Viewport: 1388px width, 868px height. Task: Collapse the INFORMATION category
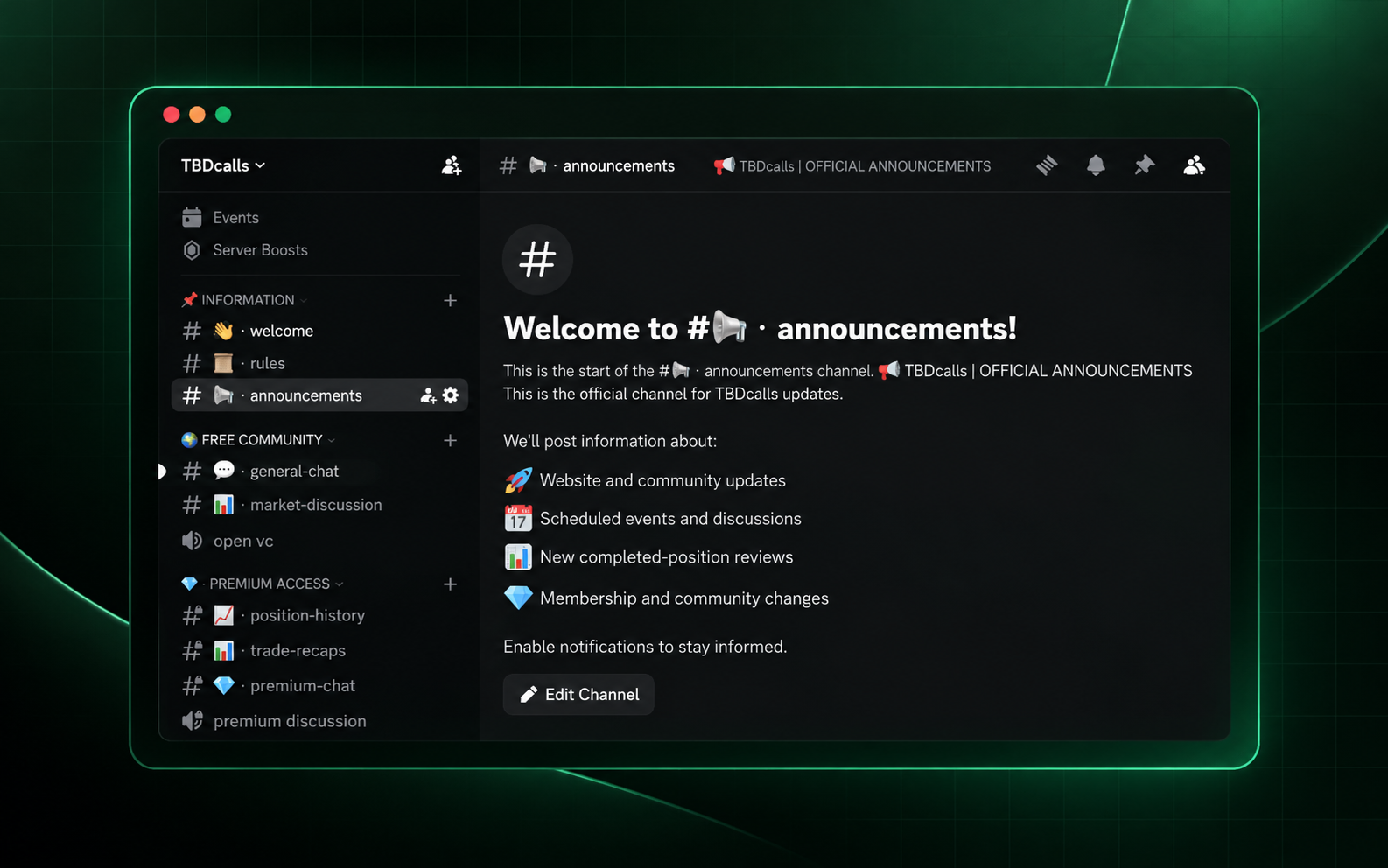[244, 300]
